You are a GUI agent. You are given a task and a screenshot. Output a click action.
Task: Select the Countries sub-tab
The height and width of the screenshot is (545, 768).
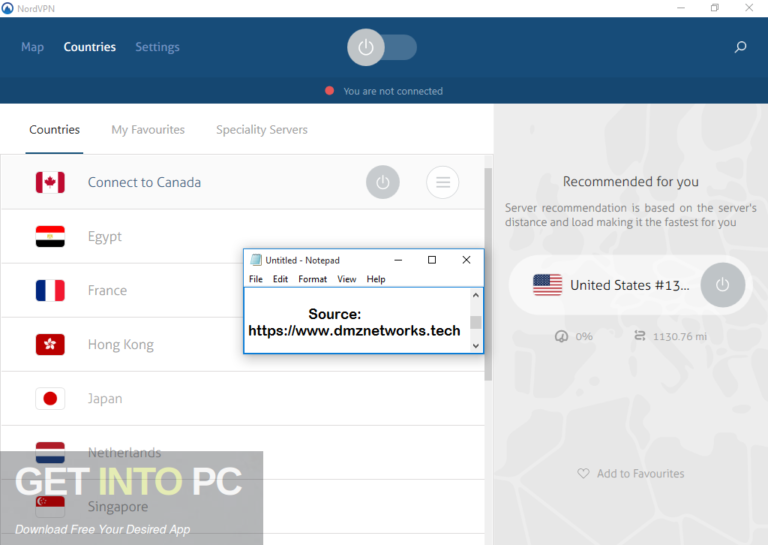coord(54,130)
